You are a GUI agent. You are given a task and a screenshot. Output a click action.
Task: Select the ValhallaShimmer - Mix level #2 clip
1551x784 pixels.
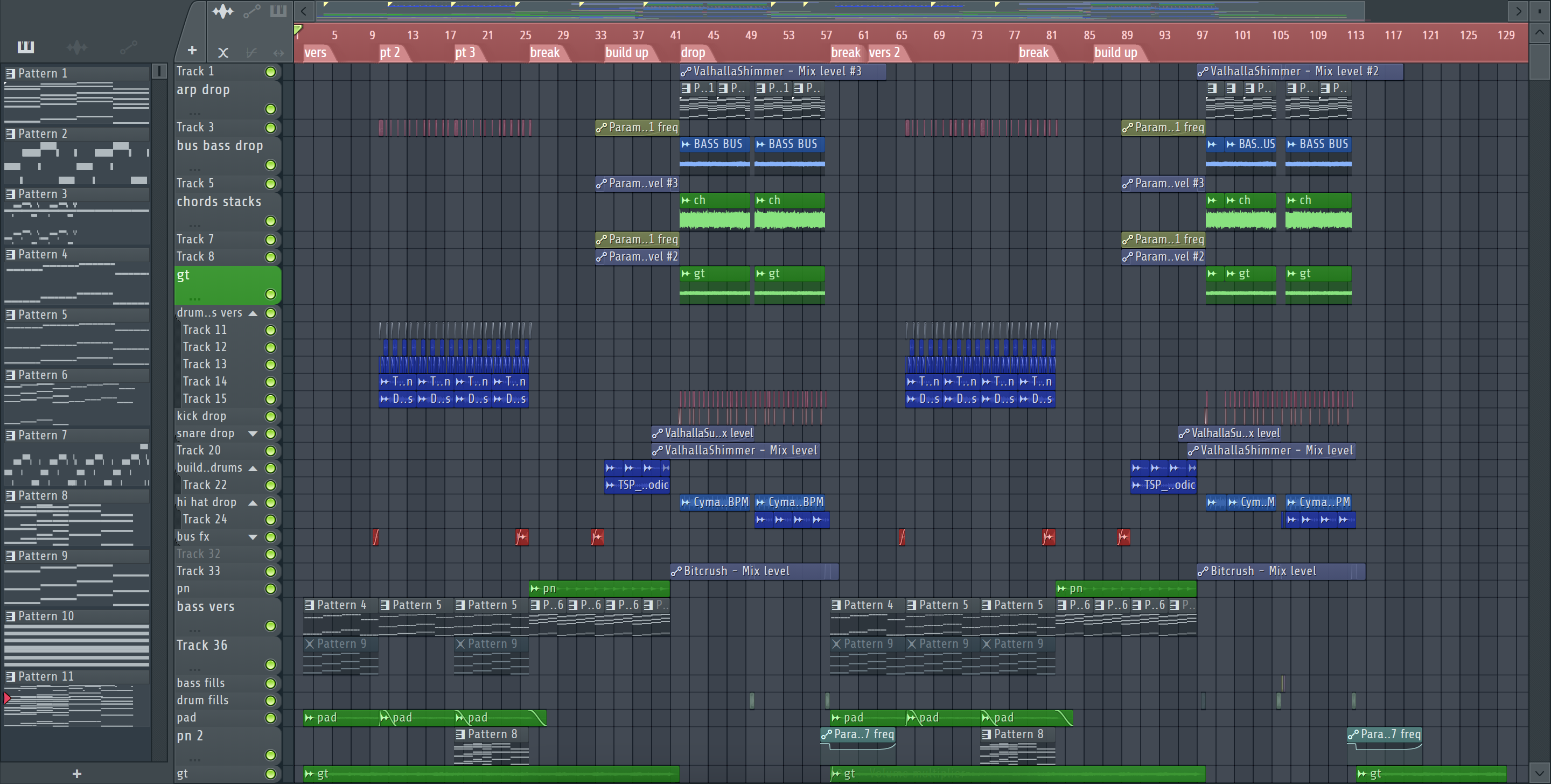(x=1300, y=72)
